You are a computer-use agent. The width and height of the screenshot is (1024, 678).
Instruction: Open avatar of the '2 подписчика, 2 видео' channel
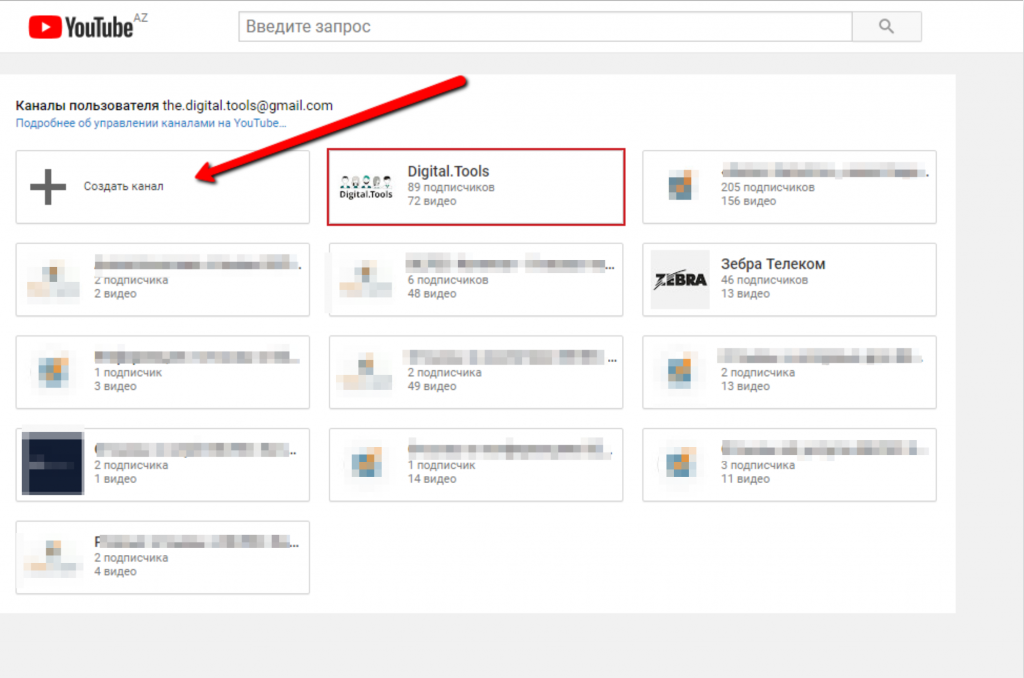tap(53, 280)
